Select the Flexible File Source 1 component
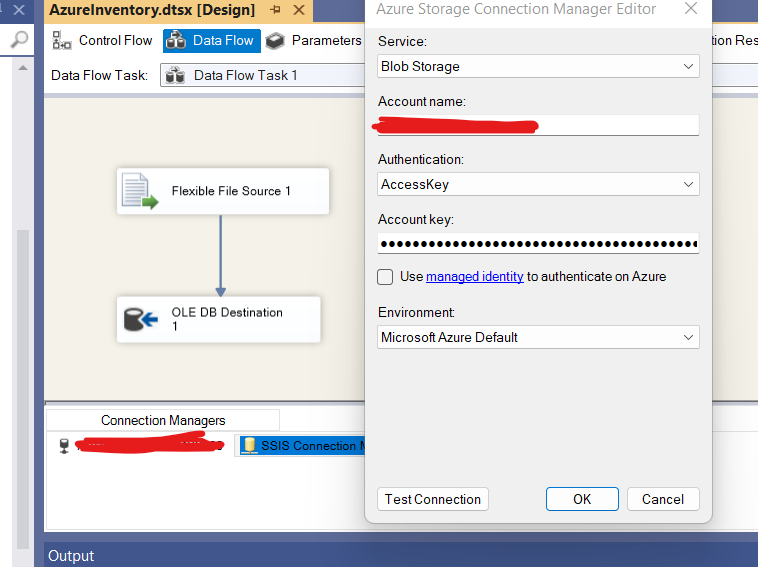The width and height of the screenshot is (758, 567). (223, 191)
